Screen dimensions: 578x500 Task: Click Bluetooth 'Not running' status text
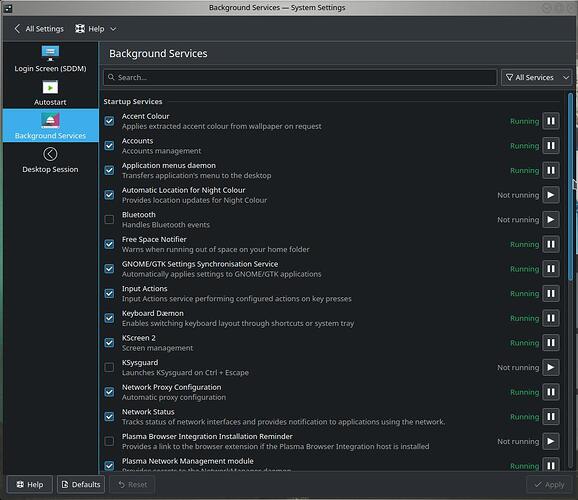[518, 220]
